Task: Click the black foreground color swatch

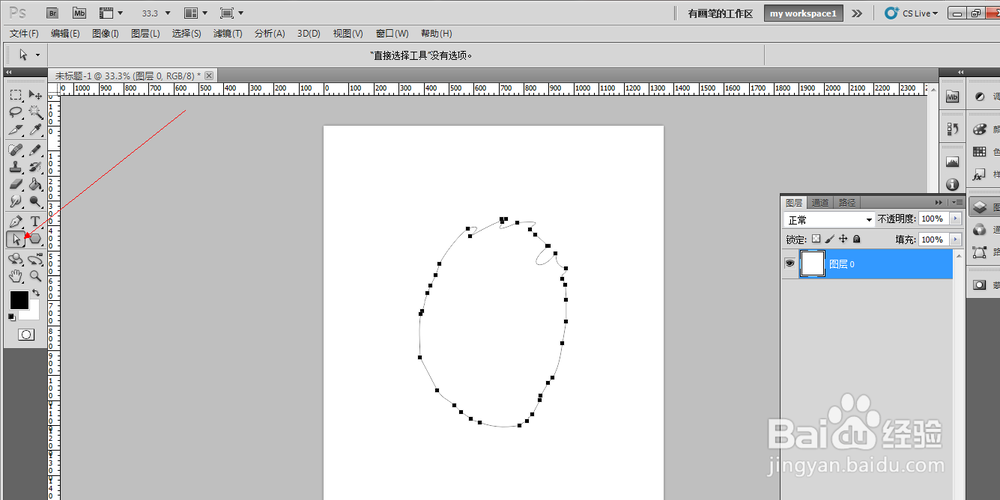Action: pos(18,300)
